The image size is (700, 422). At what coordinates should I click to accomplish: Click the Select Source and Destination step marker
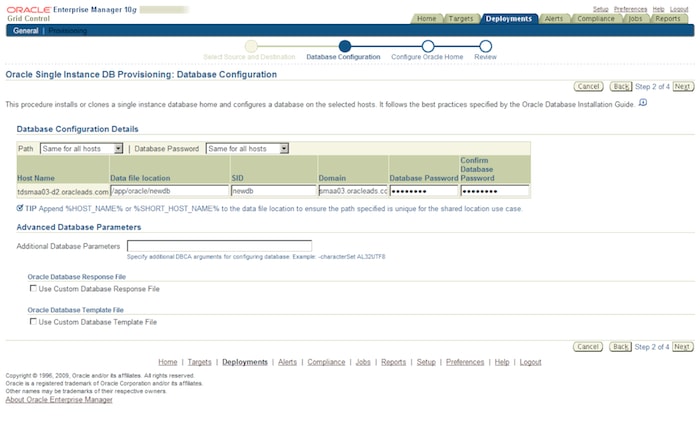pos(251,46)
